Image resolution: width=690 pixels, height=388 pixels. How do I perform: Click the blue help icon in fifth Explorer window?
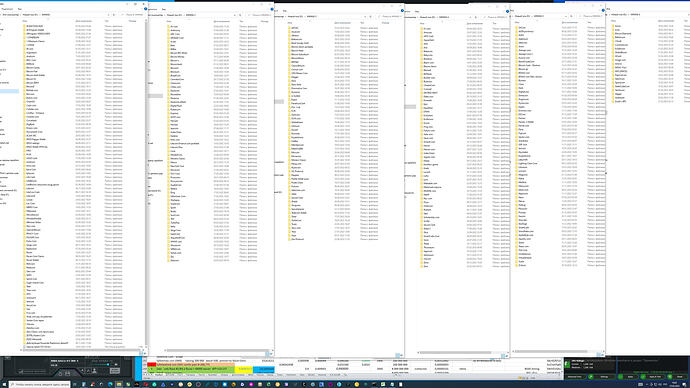603,10
